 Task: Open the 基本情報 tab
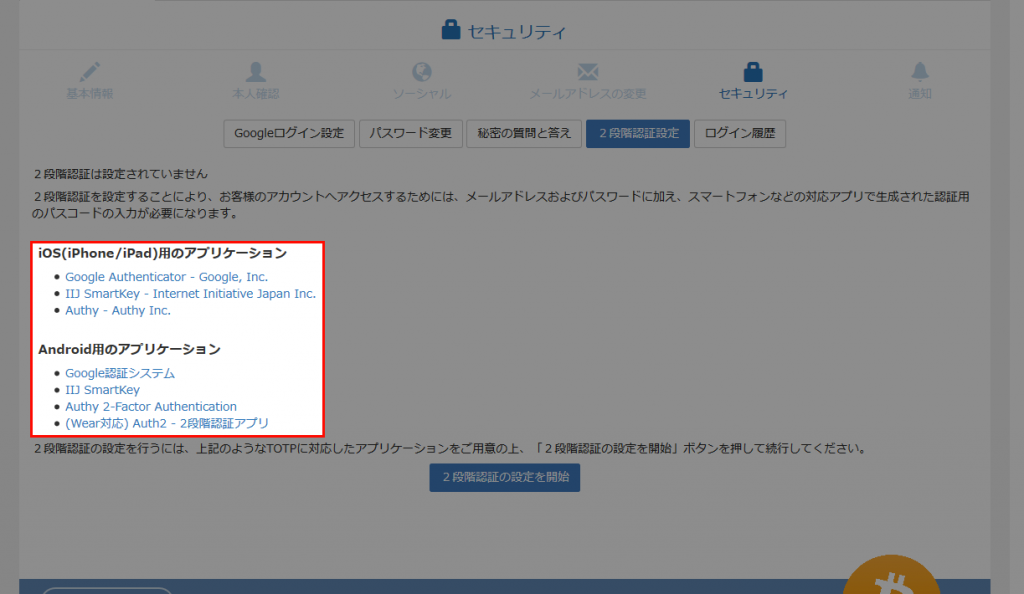coord(90,93)
